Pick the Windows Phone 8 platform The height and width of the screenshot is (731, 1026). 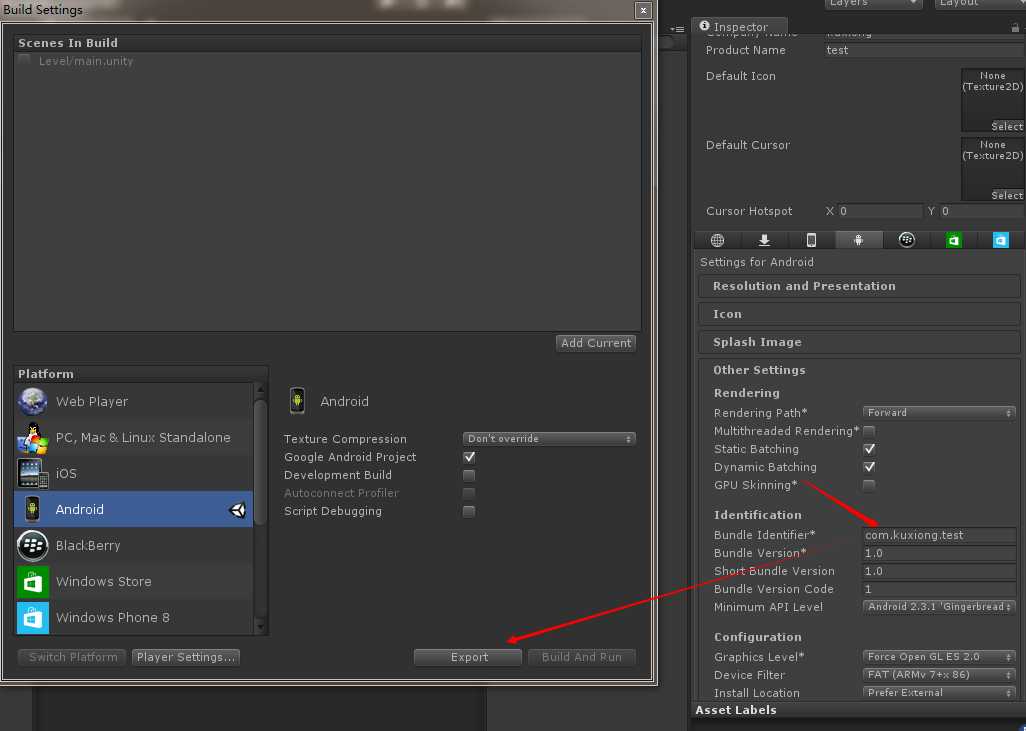click(133, 617)
